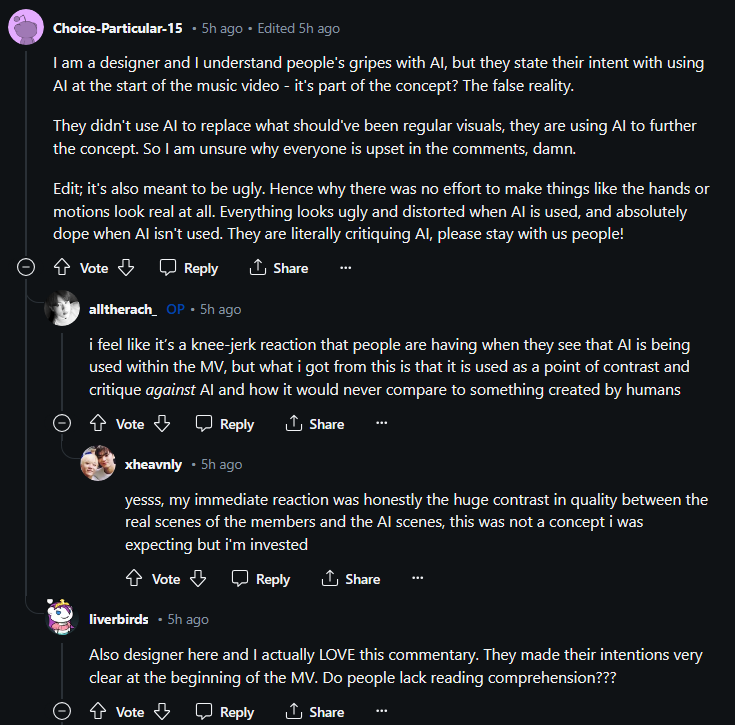
Task: Click alltherach_'s avatar thumbnail
Action: (x=62, y=309)
